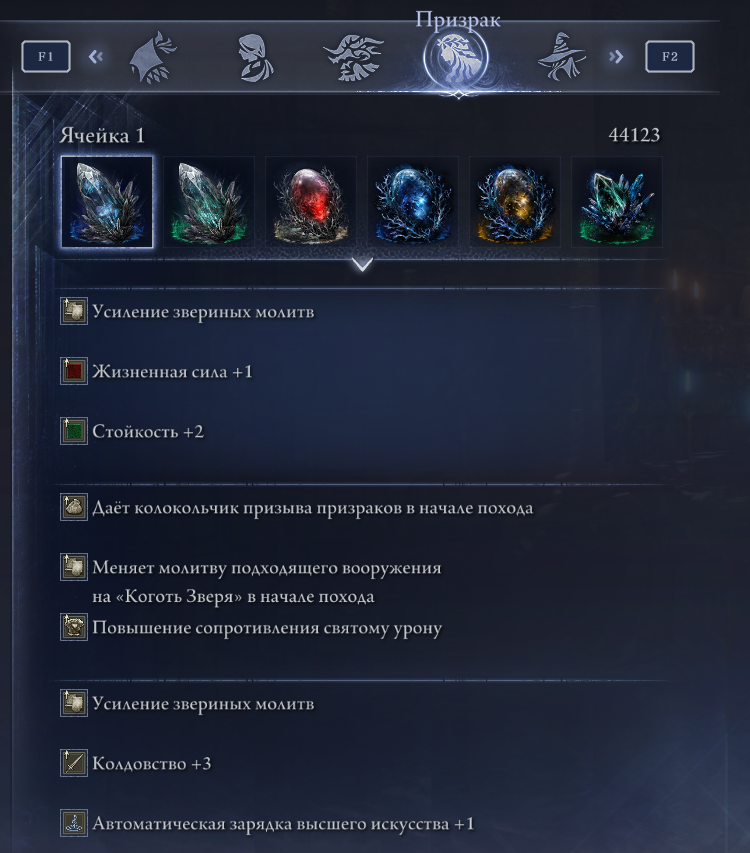Select the amber orb relic

(515, 202)
